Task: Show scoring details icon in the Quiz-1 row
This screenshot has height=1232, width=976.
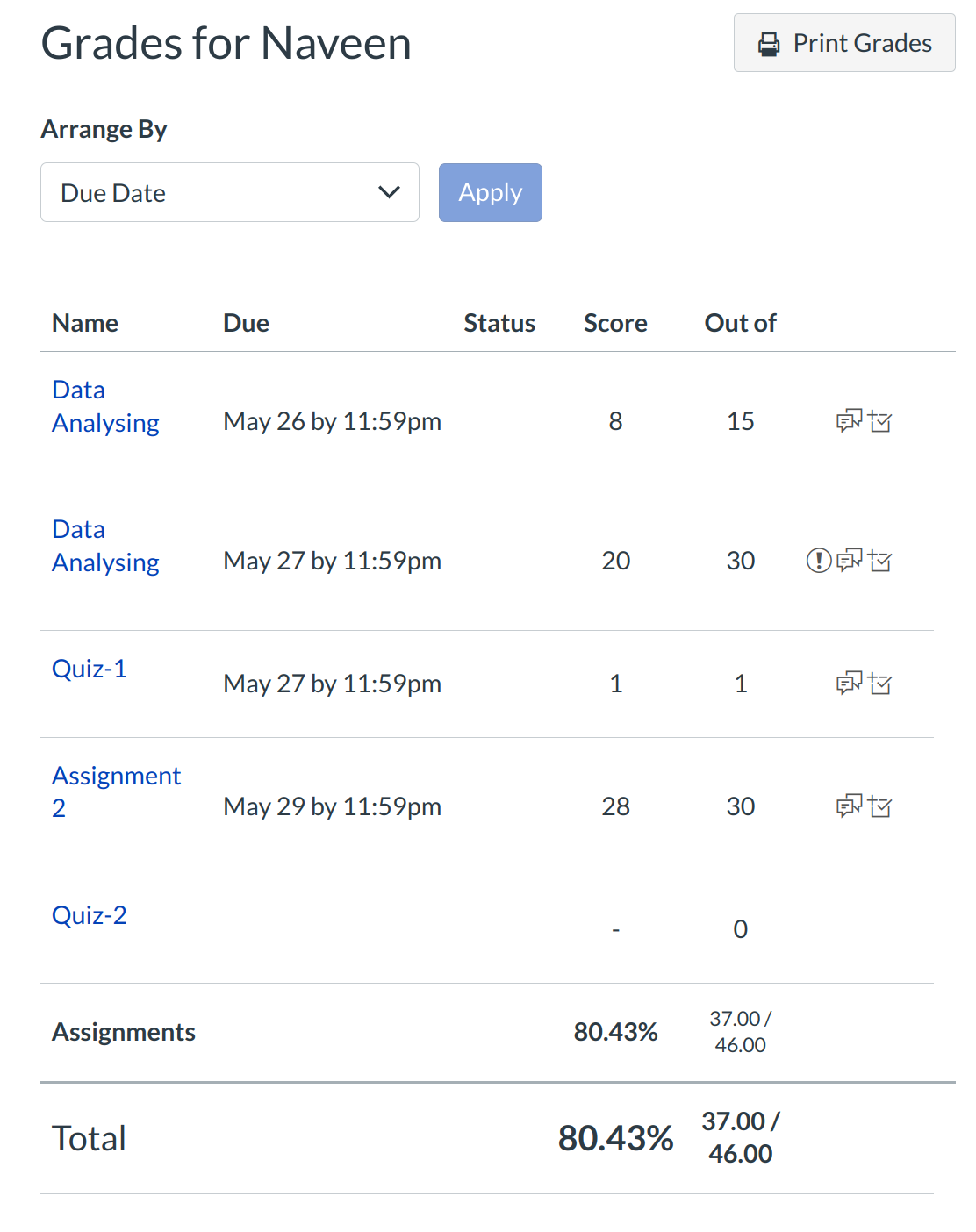Action: 880,683
